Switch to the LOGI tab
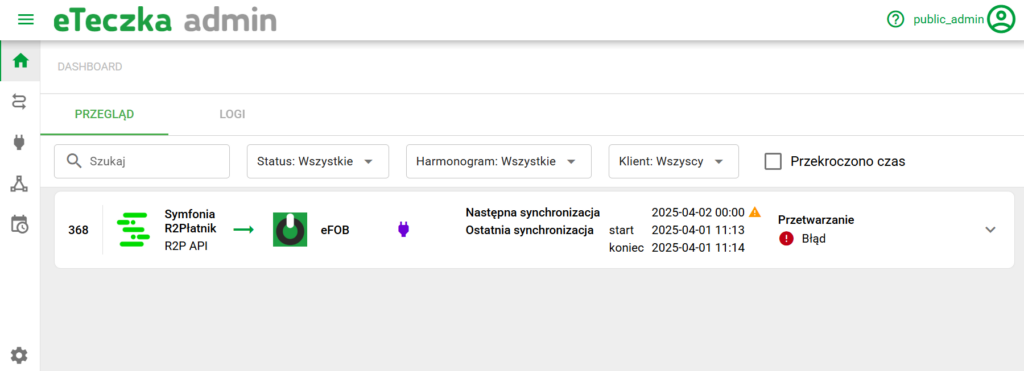Viewport: 1024px width, 371px height. tap(232, 114)
